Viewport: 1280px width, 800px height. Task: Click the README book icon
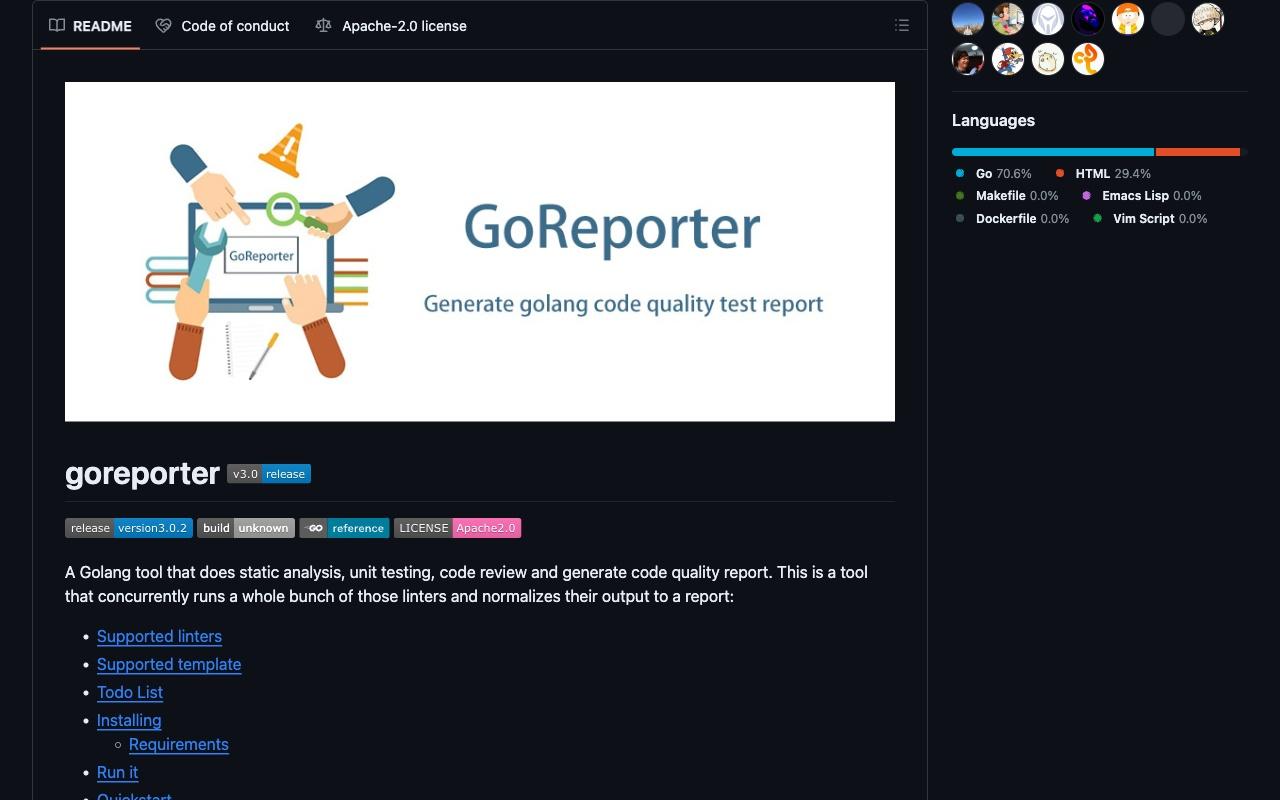coord(57,26)
